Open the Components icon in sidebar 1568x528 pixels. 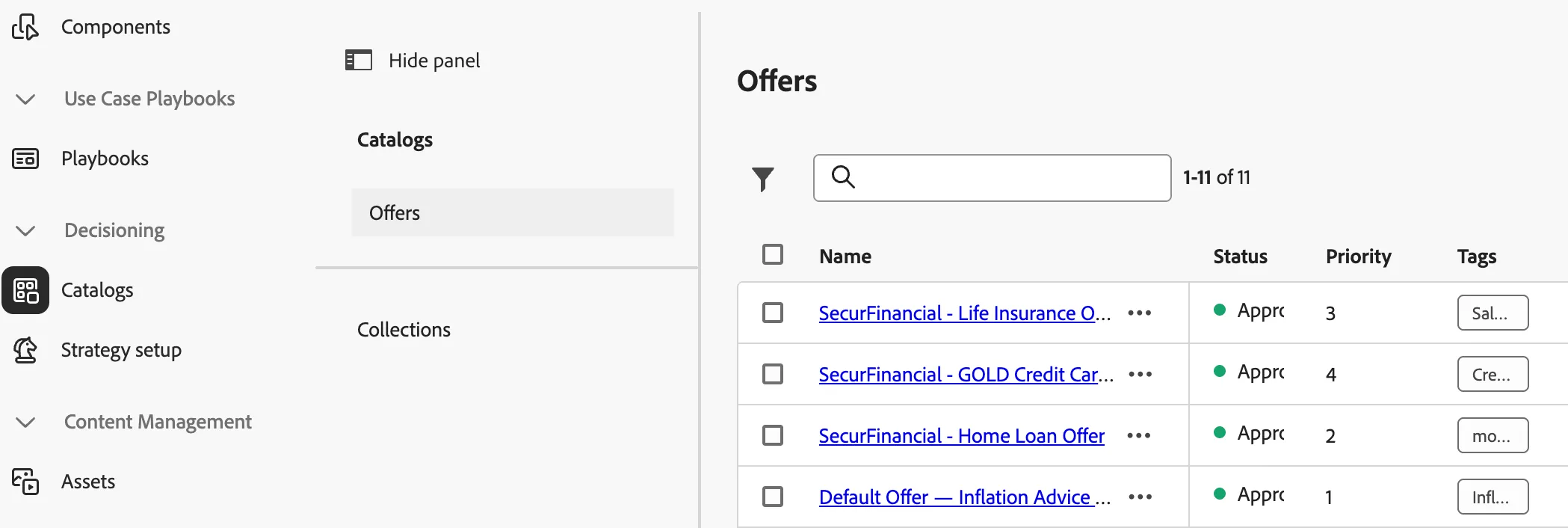[25, 27]
